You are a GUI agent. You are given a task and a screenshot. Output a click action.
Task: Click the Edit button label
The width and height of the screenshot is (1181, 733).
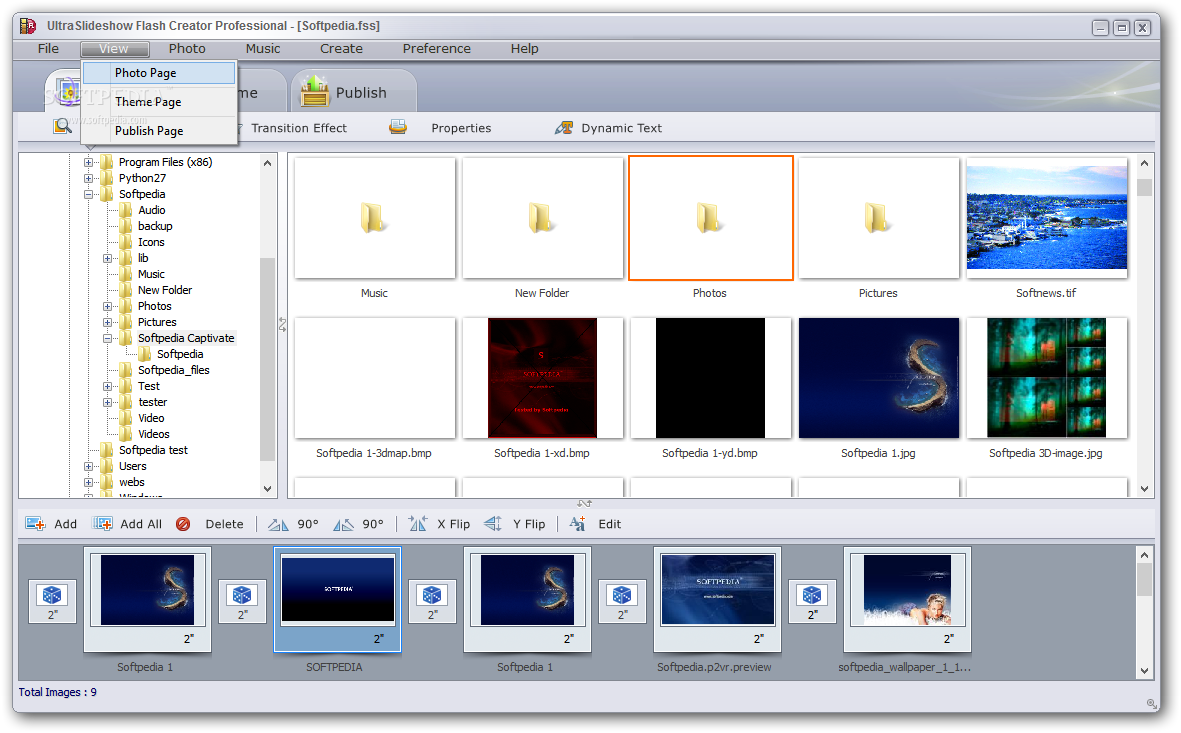click(609, 524)
